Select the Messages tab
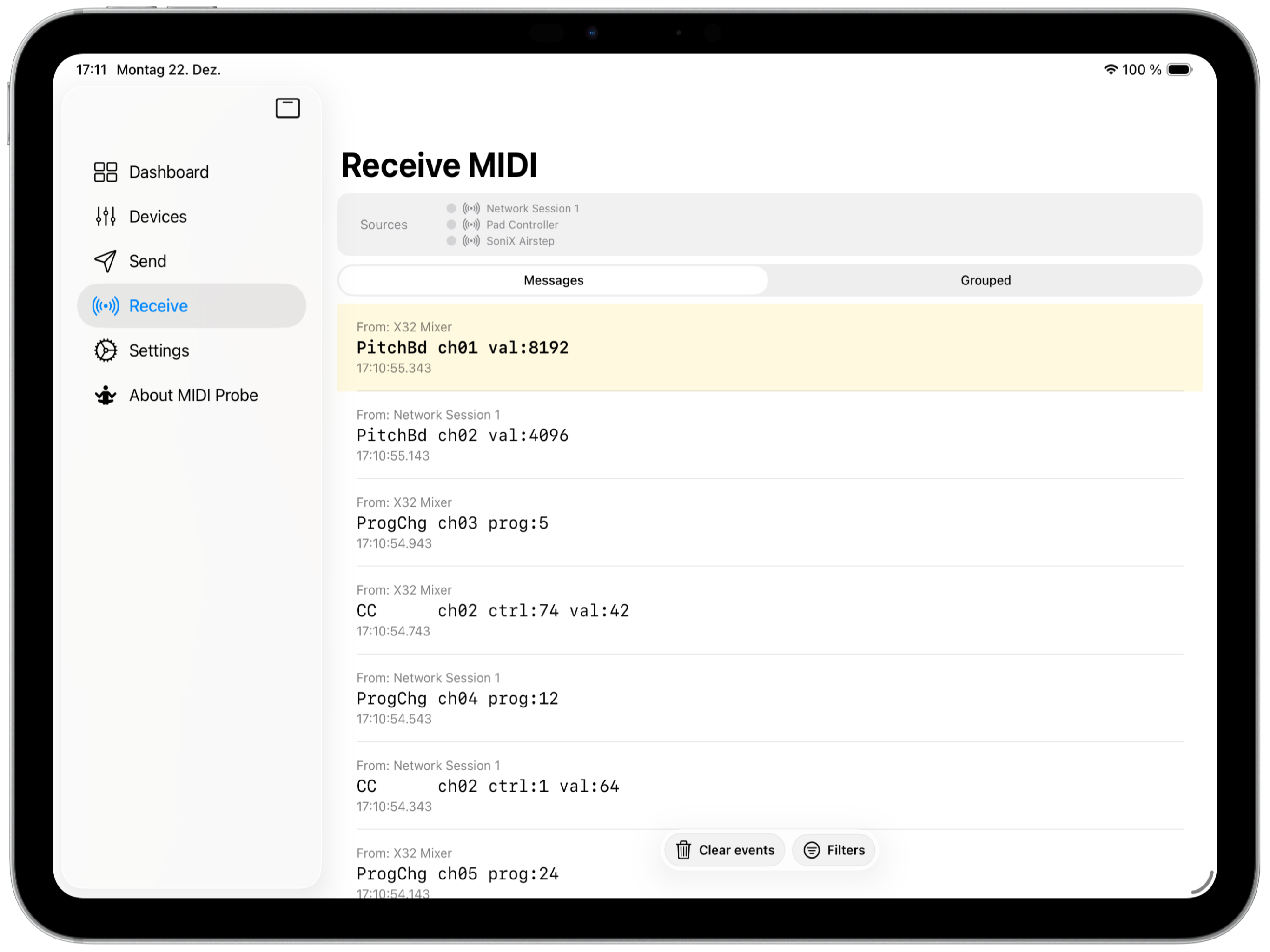 tap(553, 280)
